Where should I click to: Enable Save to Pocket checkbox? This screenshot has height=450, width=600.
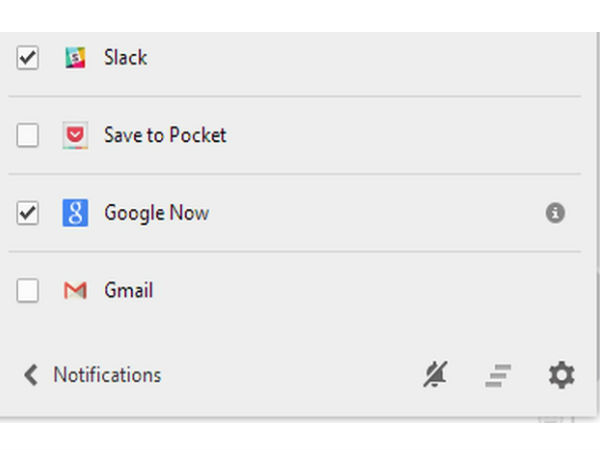(28, 135)
